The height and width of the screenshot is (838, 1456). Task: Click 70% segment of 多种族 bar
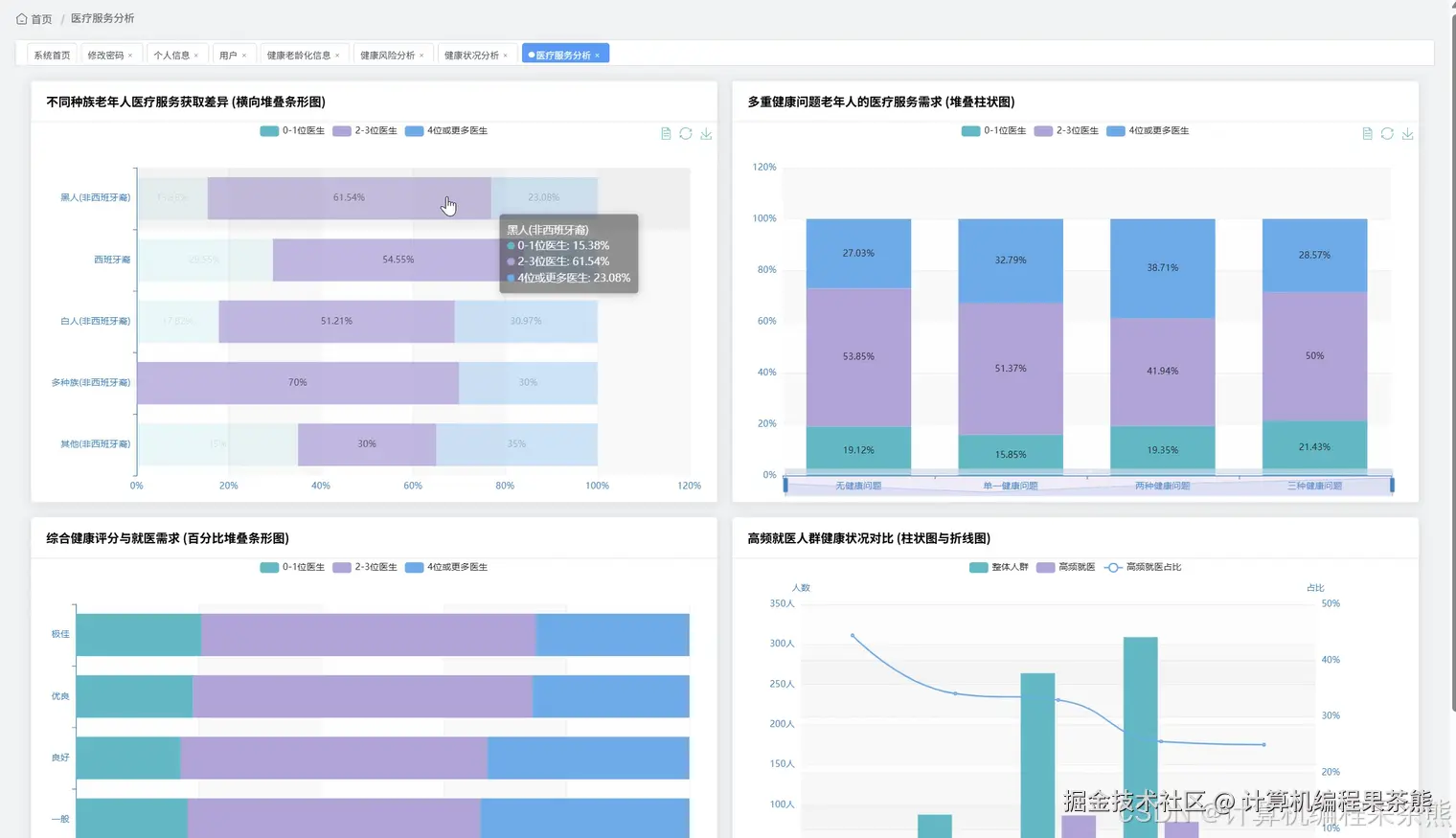[298, 383]
